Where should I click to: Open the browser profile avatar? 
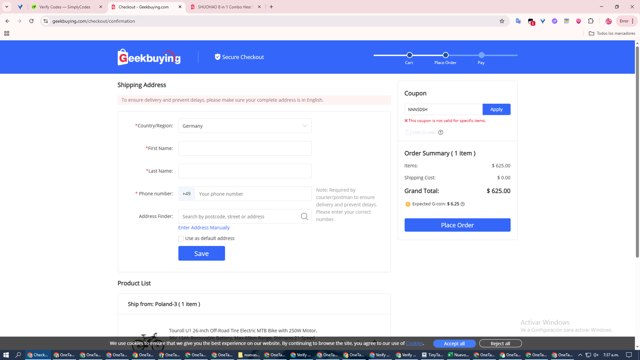[609, 21]
